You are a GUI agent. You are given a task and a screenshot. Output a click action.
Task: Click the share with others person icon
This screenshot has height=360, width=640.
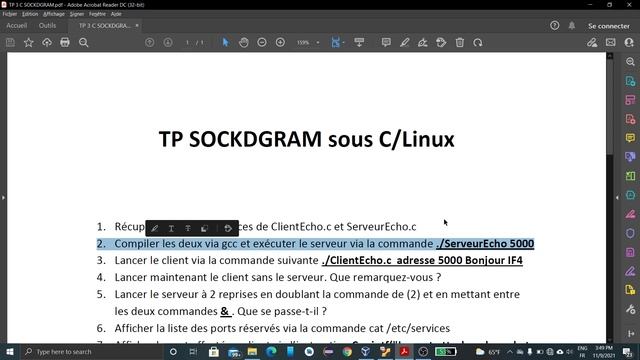tap(629, 42)
